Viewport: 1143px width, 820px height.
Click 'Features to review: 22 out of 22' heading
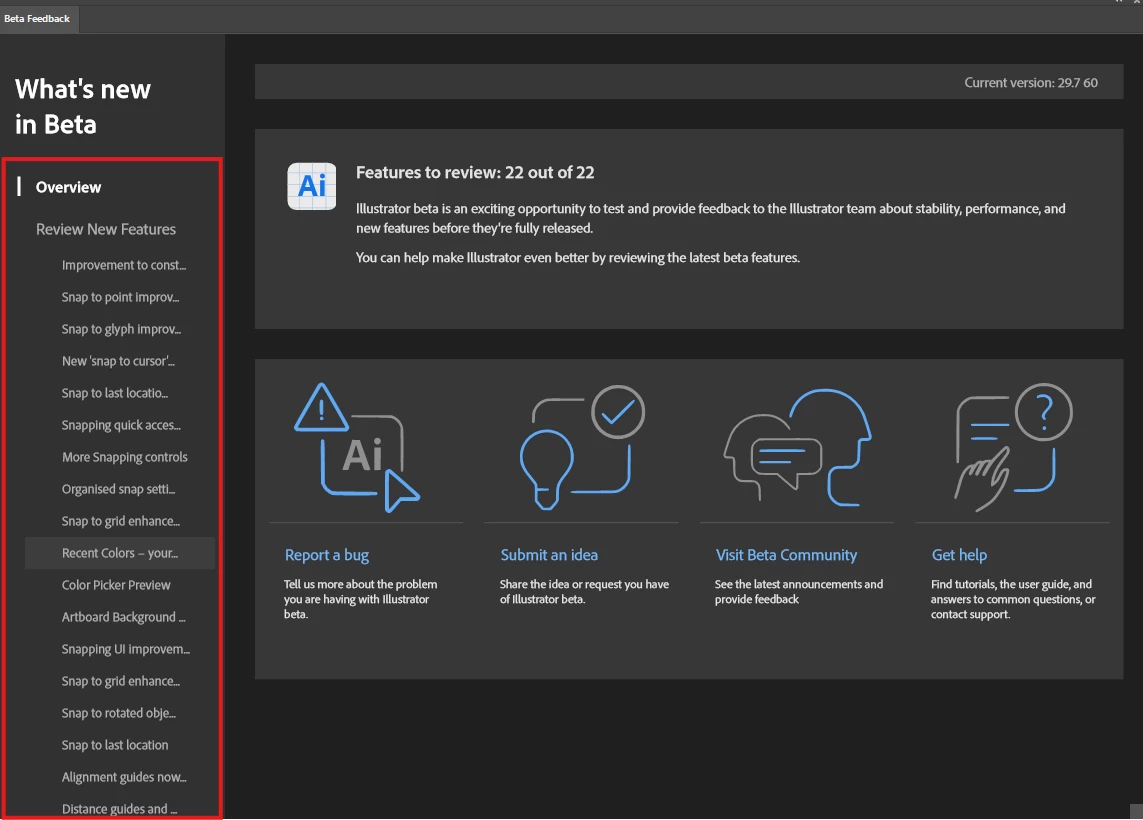[475, 173]
